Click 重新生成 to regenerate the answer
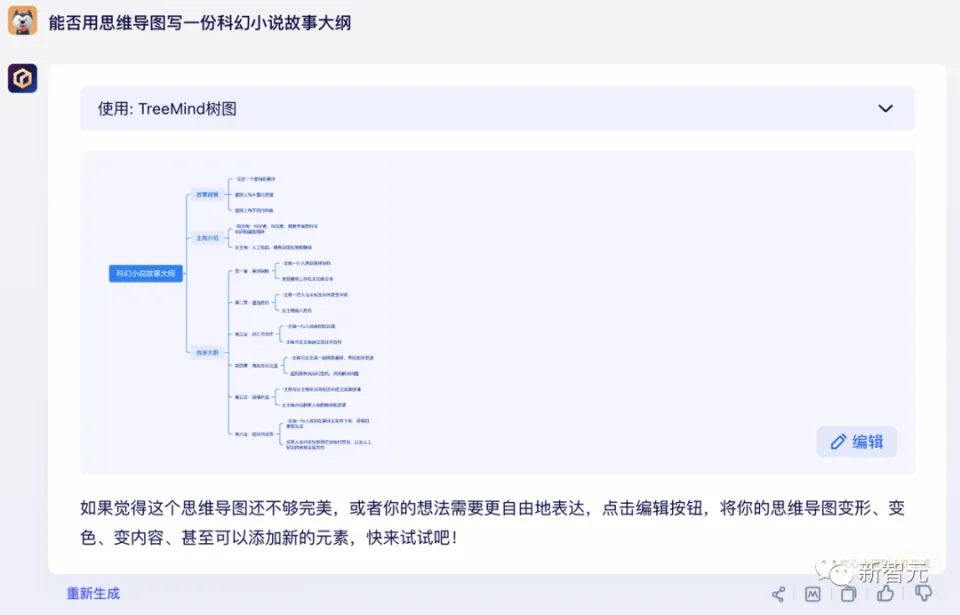 tap(93, 593)
